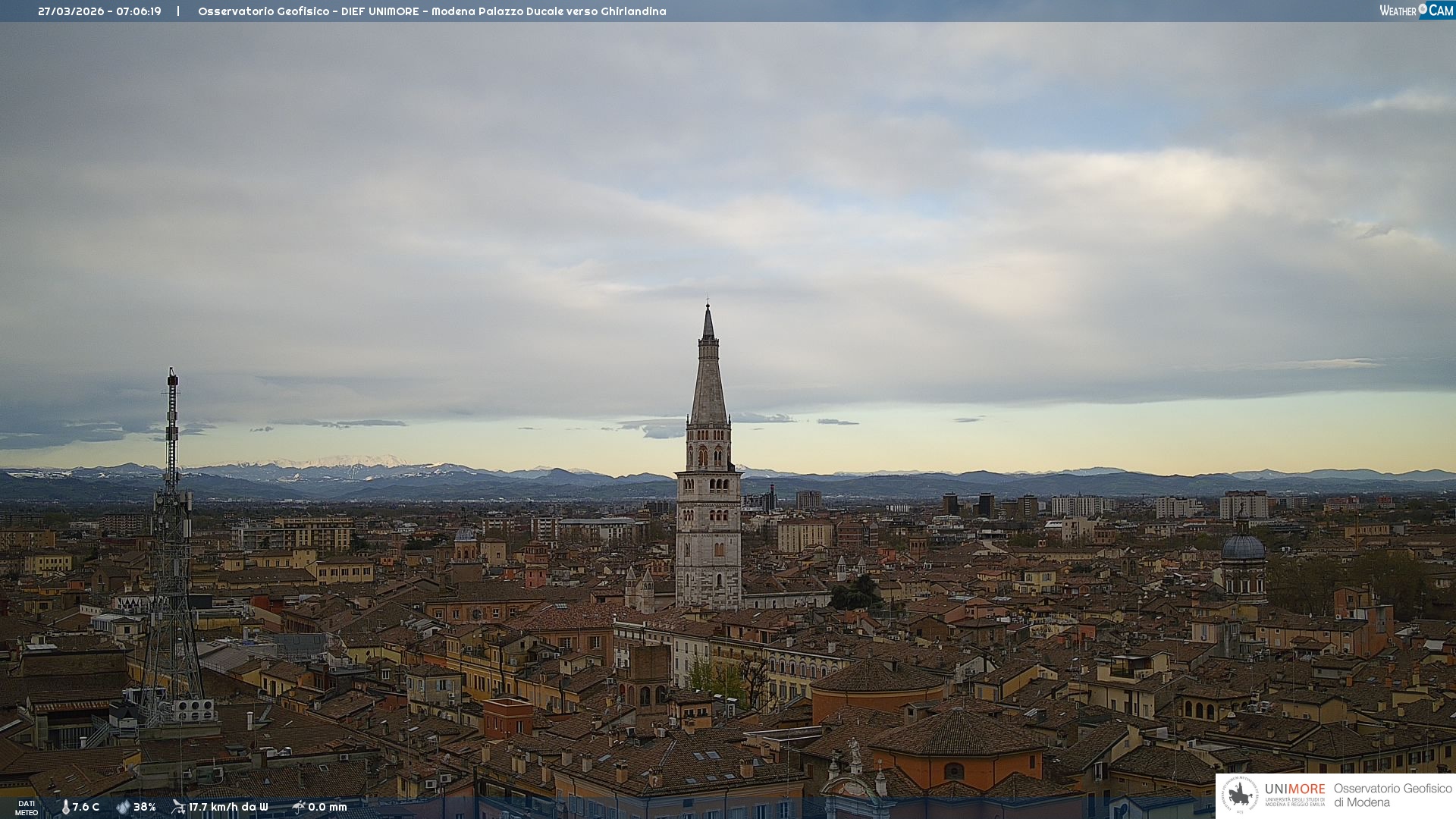The width and height of the screenshot is (1456, 819).
Task: Click the 7.6 C temperature reading
Action: (x=86, y=807)
